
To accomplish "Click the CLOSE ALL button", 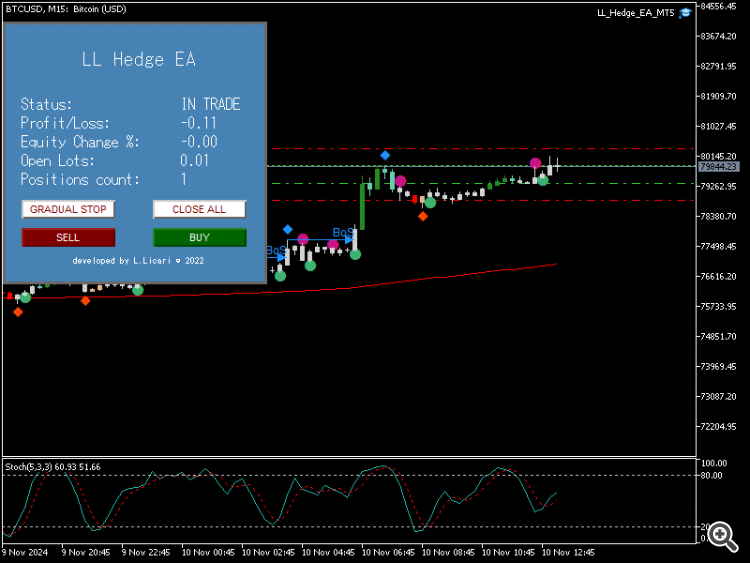I will tap(199, 209).
